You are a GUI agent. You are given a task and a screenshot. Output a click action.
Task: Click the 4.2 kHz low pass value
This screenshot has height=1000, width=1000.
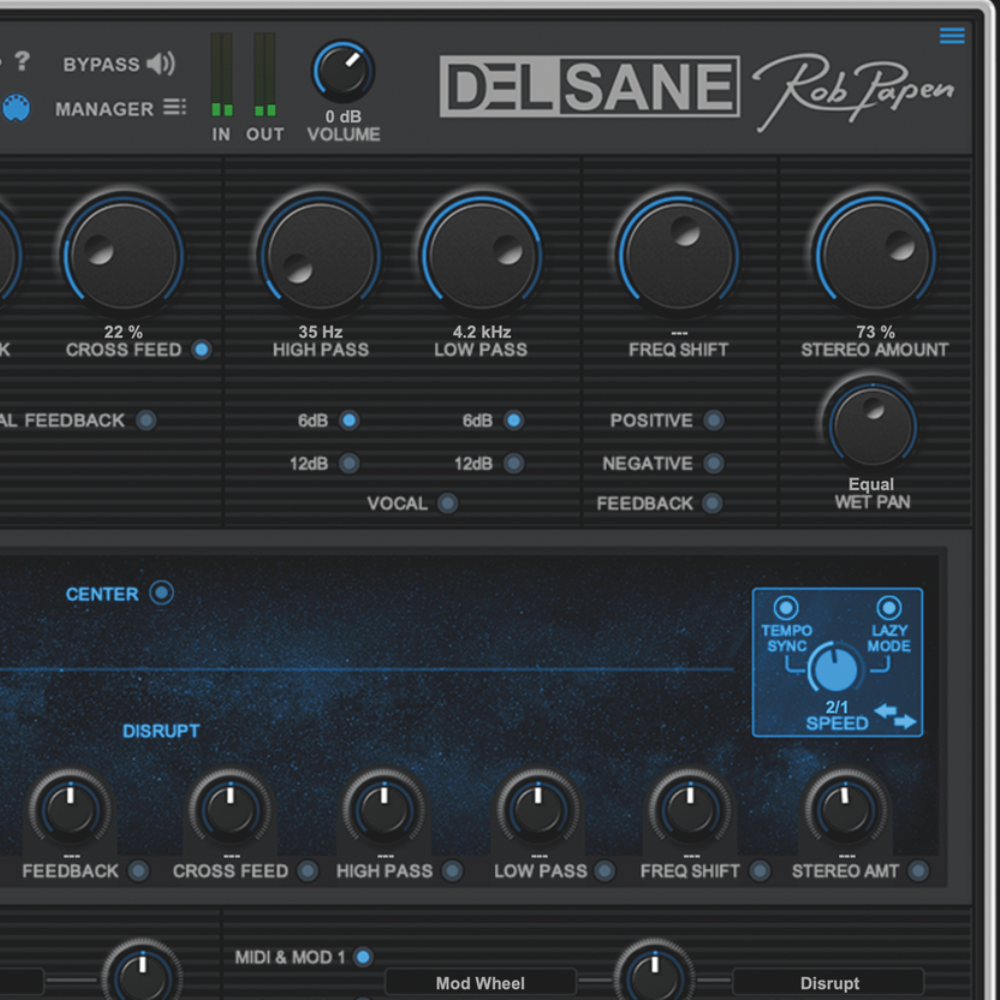click(482, 332)
